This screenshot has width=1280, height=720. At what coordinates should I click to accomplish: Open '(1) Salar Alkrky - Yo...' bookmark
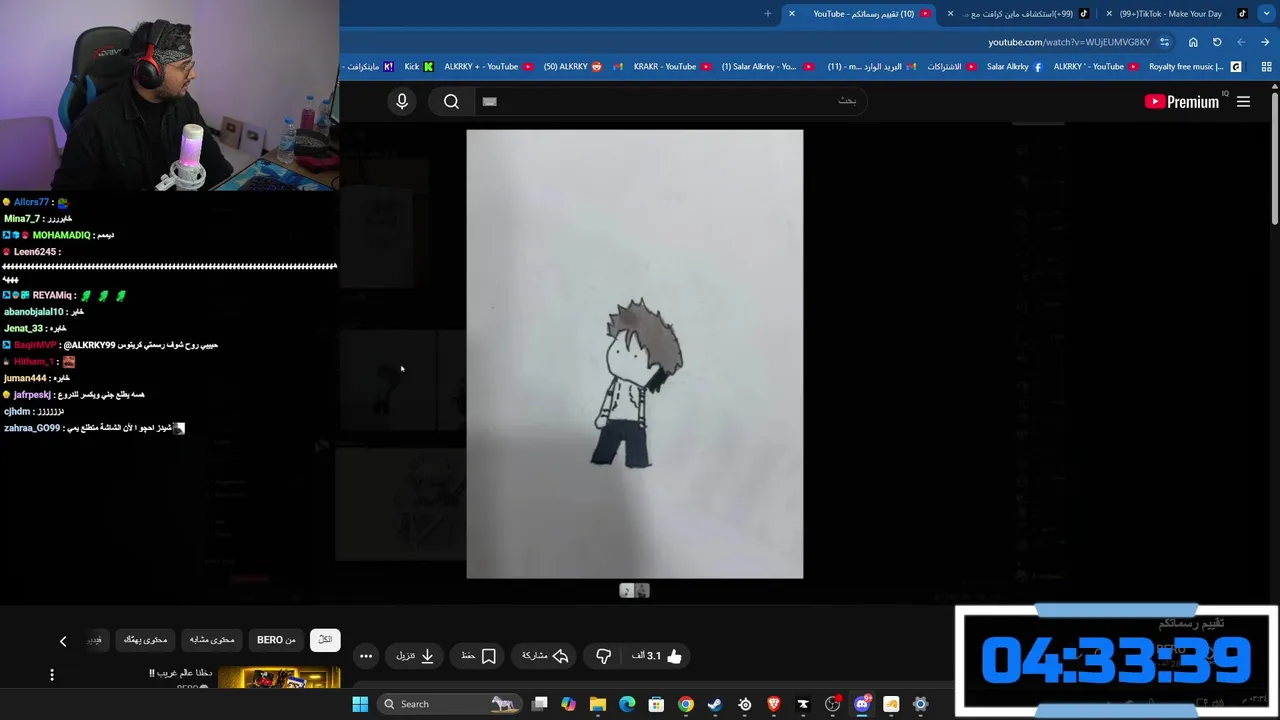767,67
